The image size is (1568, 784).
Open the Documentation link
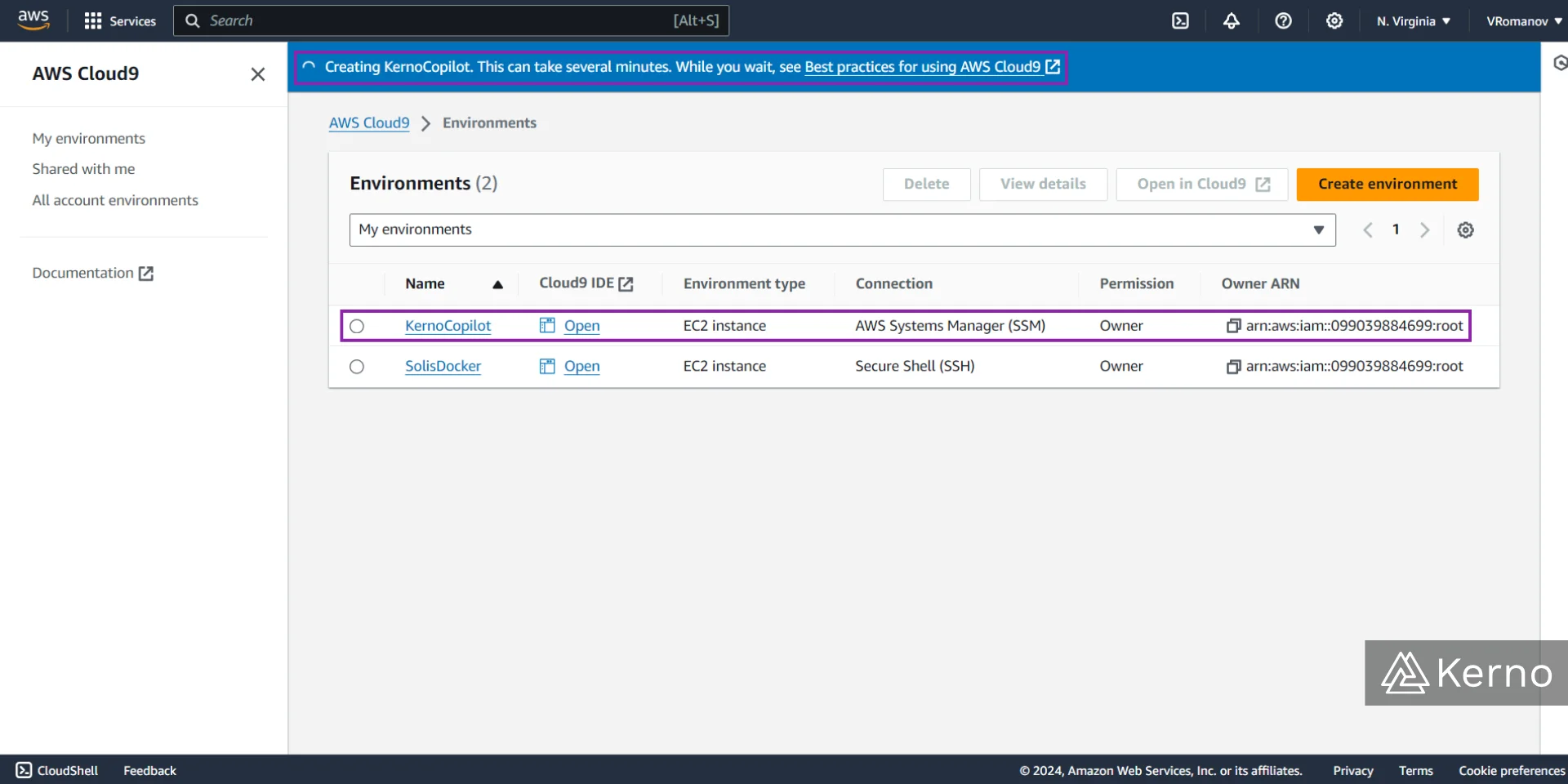click(x=93, y=273)
